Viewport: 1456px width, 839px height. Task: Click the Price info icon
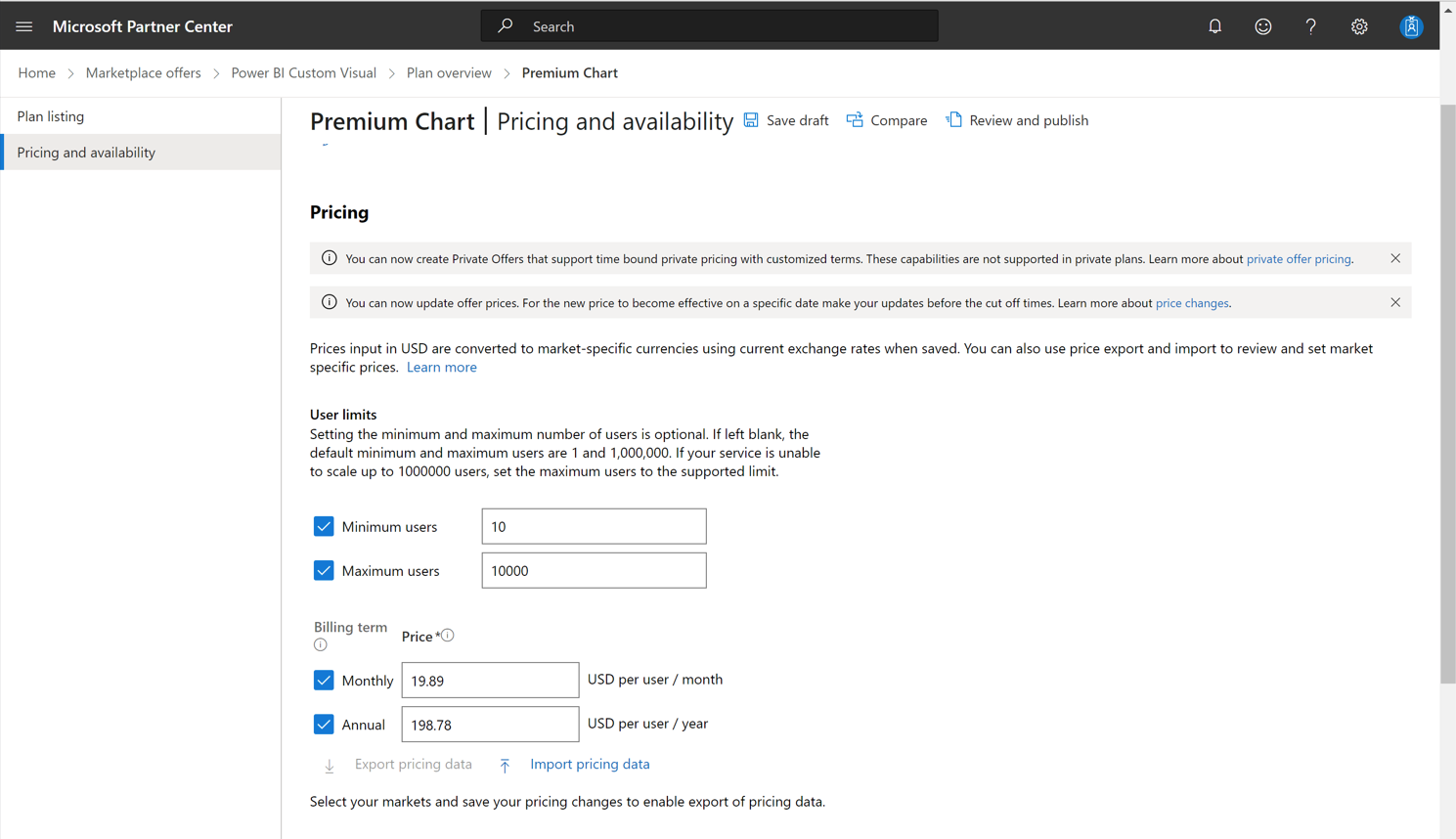coord(448,635)
